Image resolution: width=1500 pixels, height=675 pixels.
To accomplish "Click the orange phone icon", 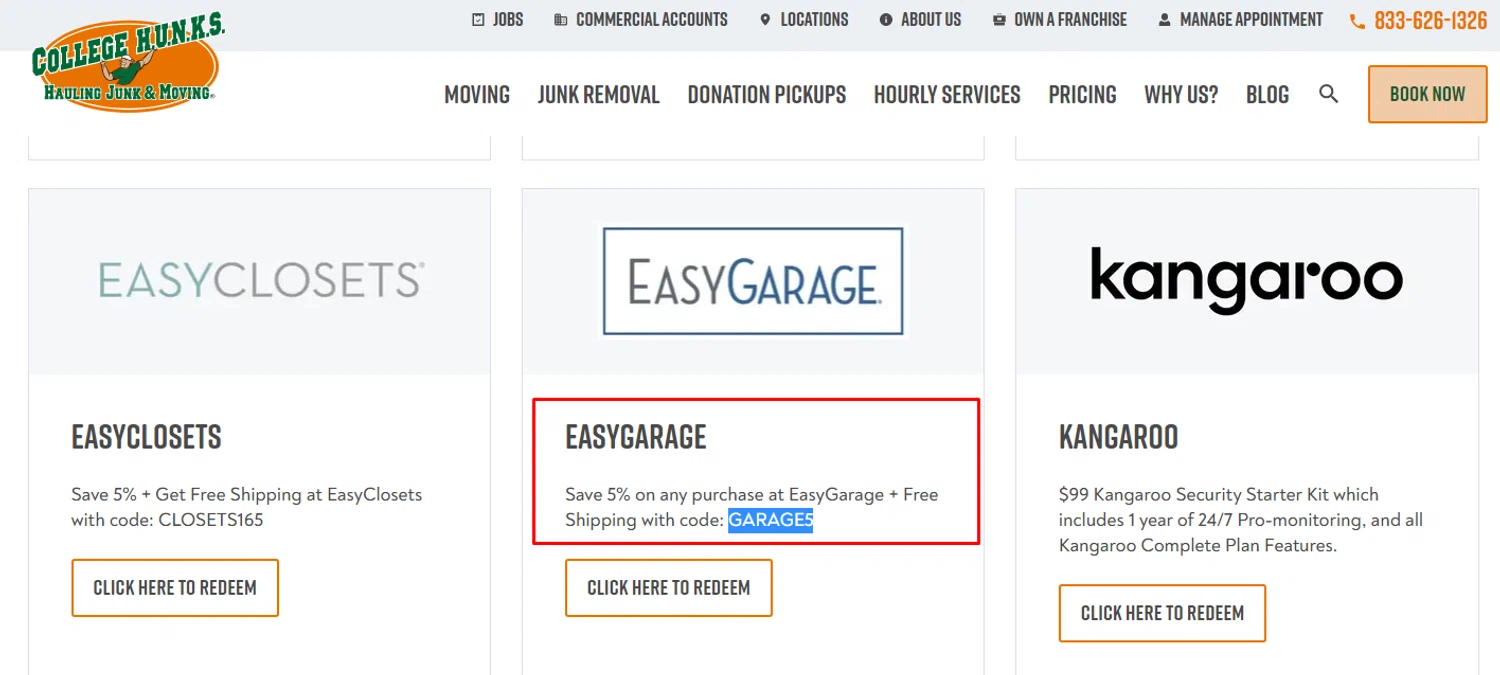I will tap(1357, 21).
